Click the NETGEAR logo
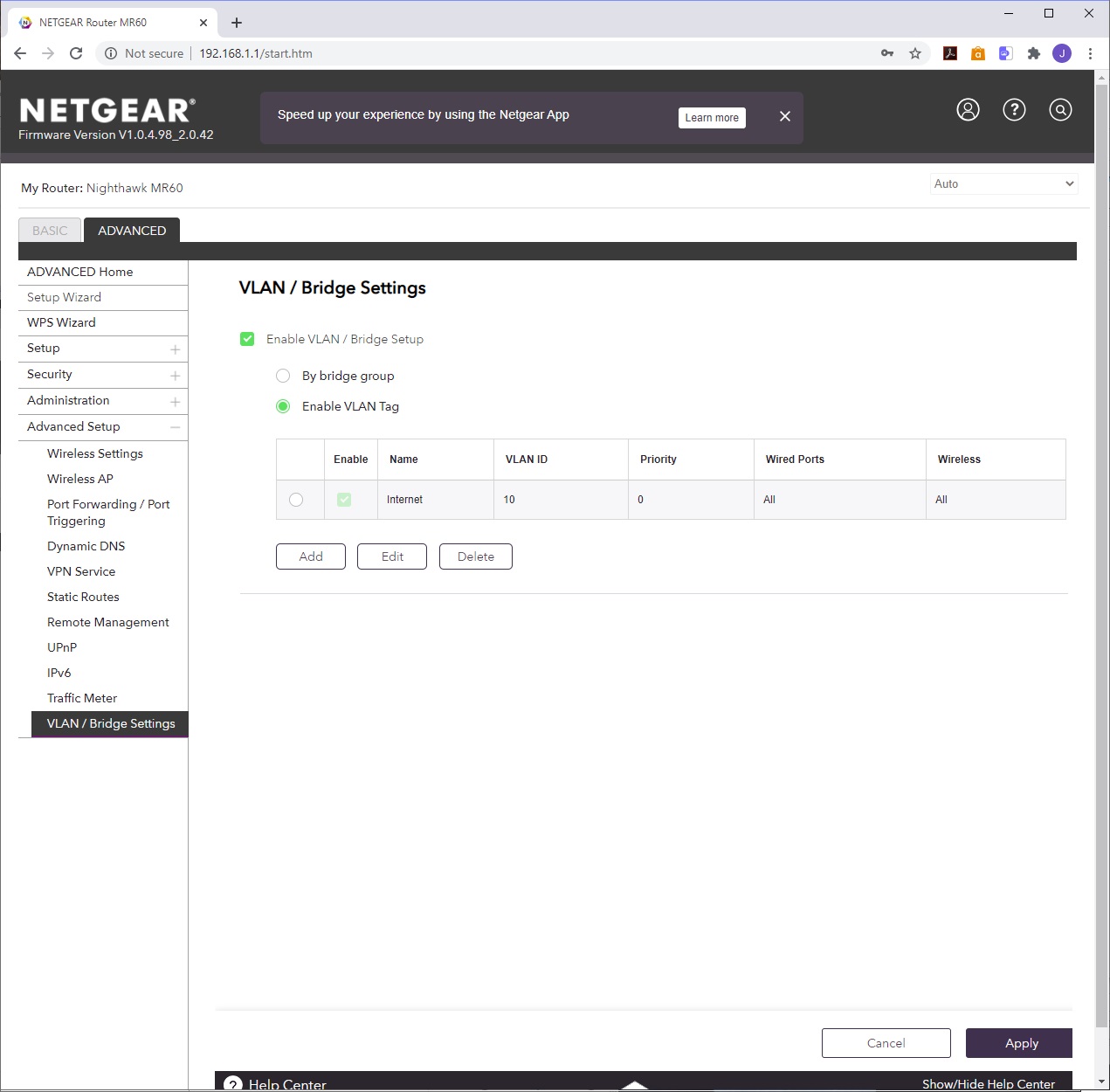 [x=107, y=110]
